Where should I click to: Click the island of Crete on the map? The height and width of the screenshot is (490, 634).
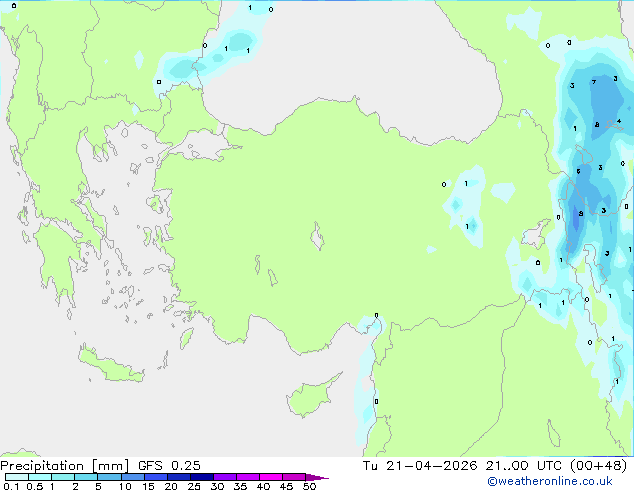[x=110, y=366]
